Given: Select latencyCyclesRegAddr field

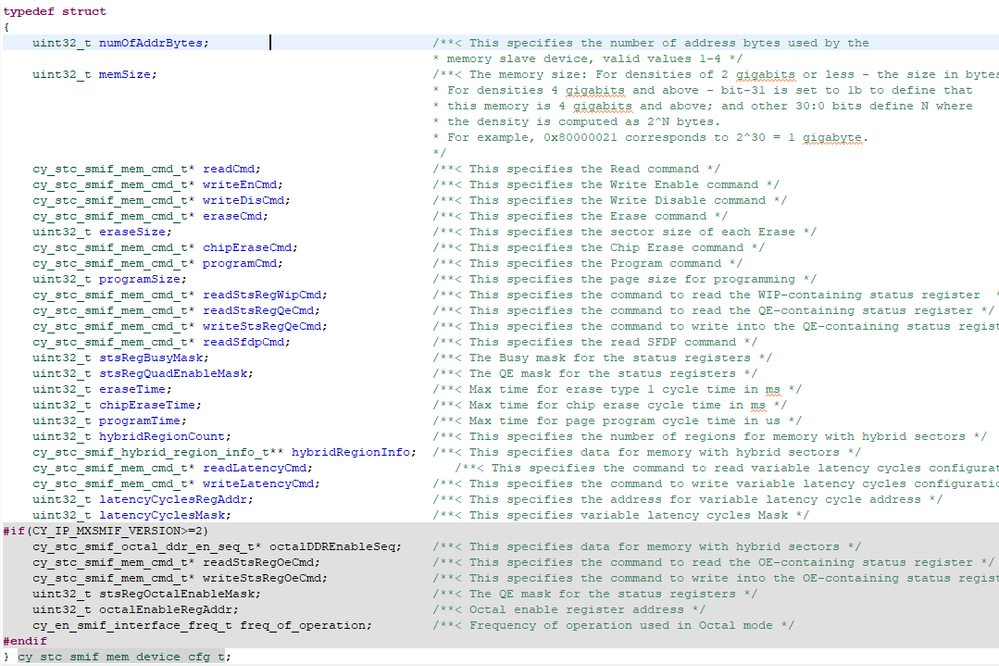Looking at the screenshot, I should pos(173,499).
